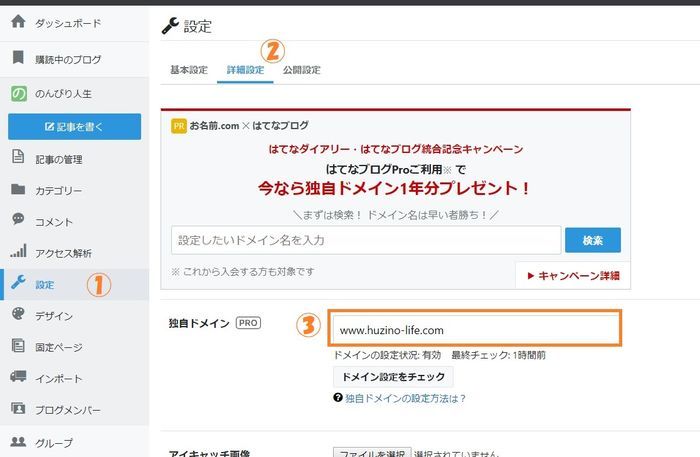The height and width of the screenshot is (457, 700).
Task: Click the 記事を書く button
Action: pos(75,127)
